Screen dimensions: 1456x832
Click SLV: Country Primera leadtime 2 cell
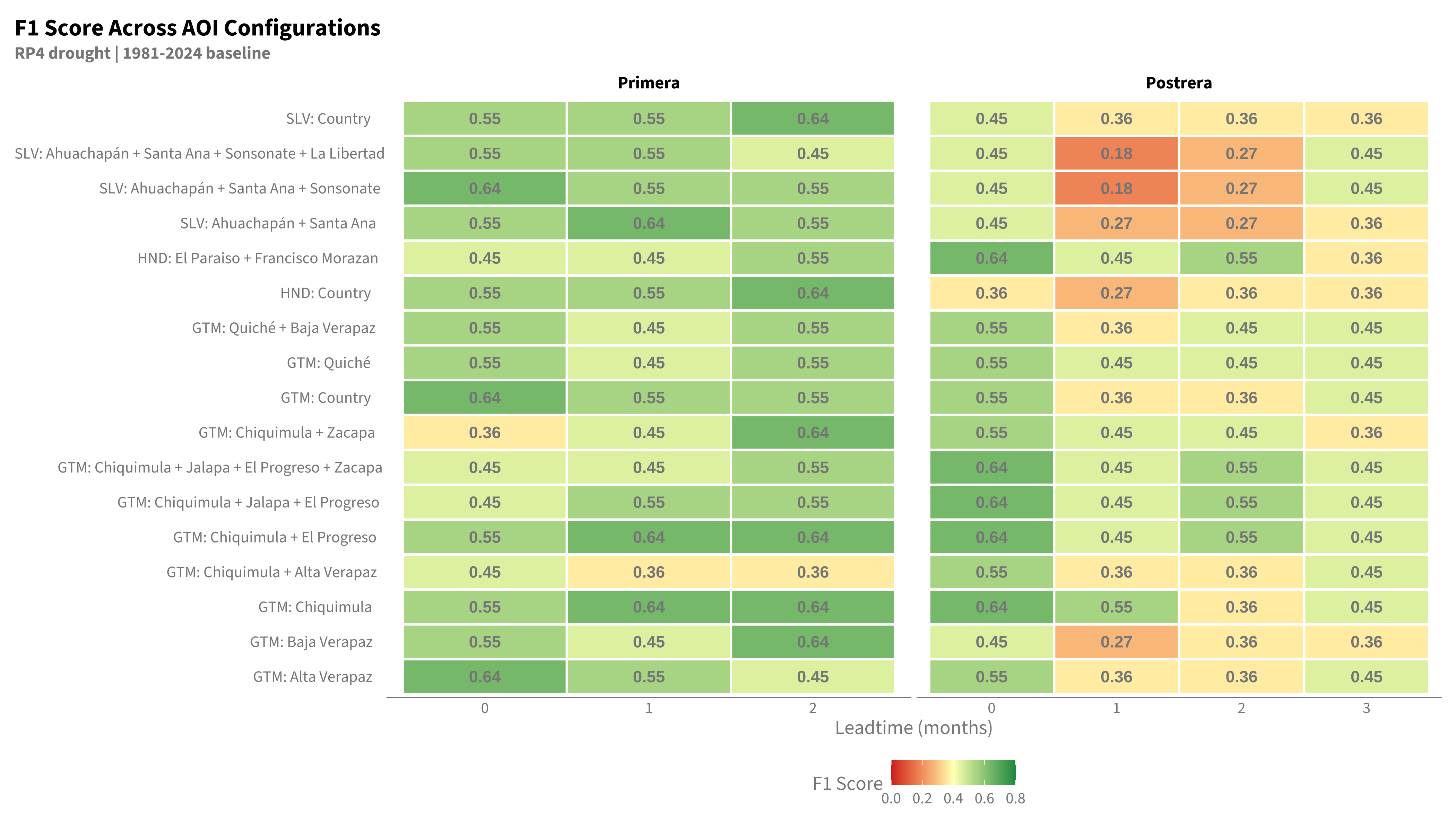pos(813,119)
